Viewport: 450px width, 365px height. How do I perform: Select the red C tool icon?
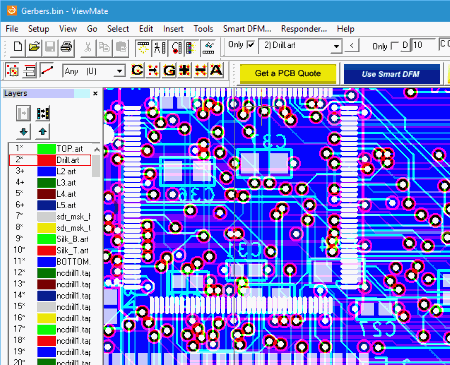[x=137, y=70]
